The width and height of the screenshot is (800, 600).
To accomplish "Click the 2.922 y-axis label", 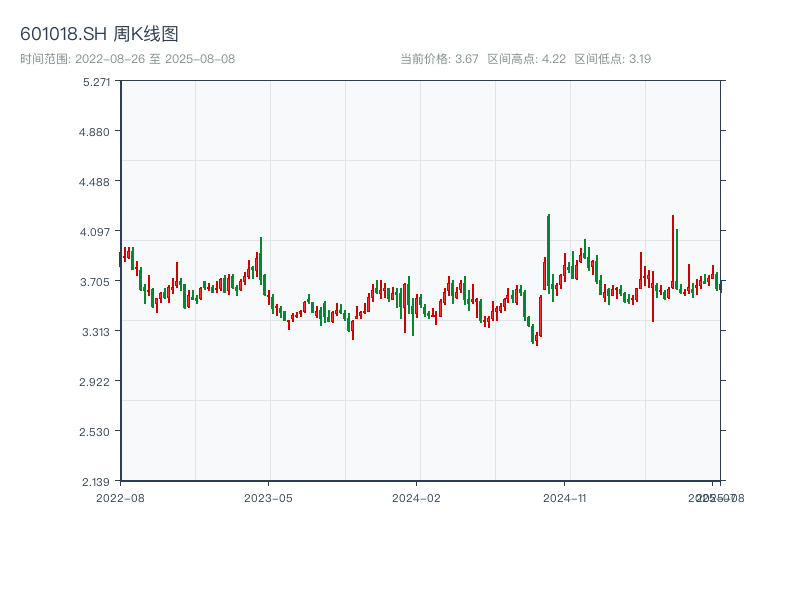I will point(96,381).
